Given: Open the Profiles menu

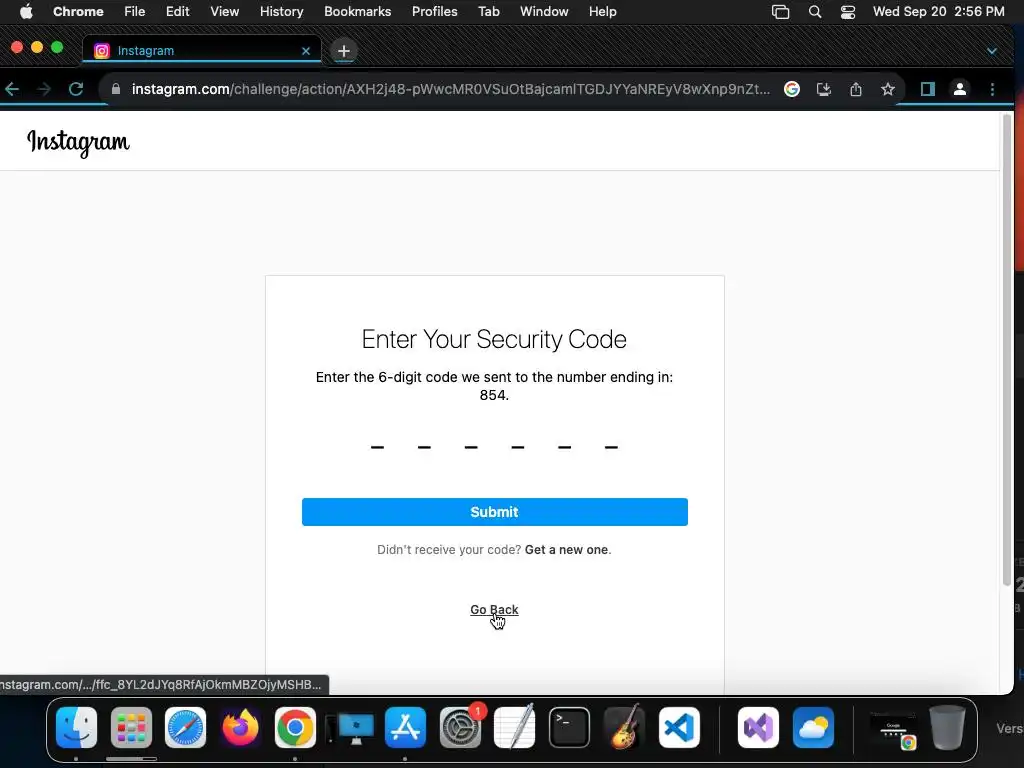Looking at the screenshot, I should (434, 11).
